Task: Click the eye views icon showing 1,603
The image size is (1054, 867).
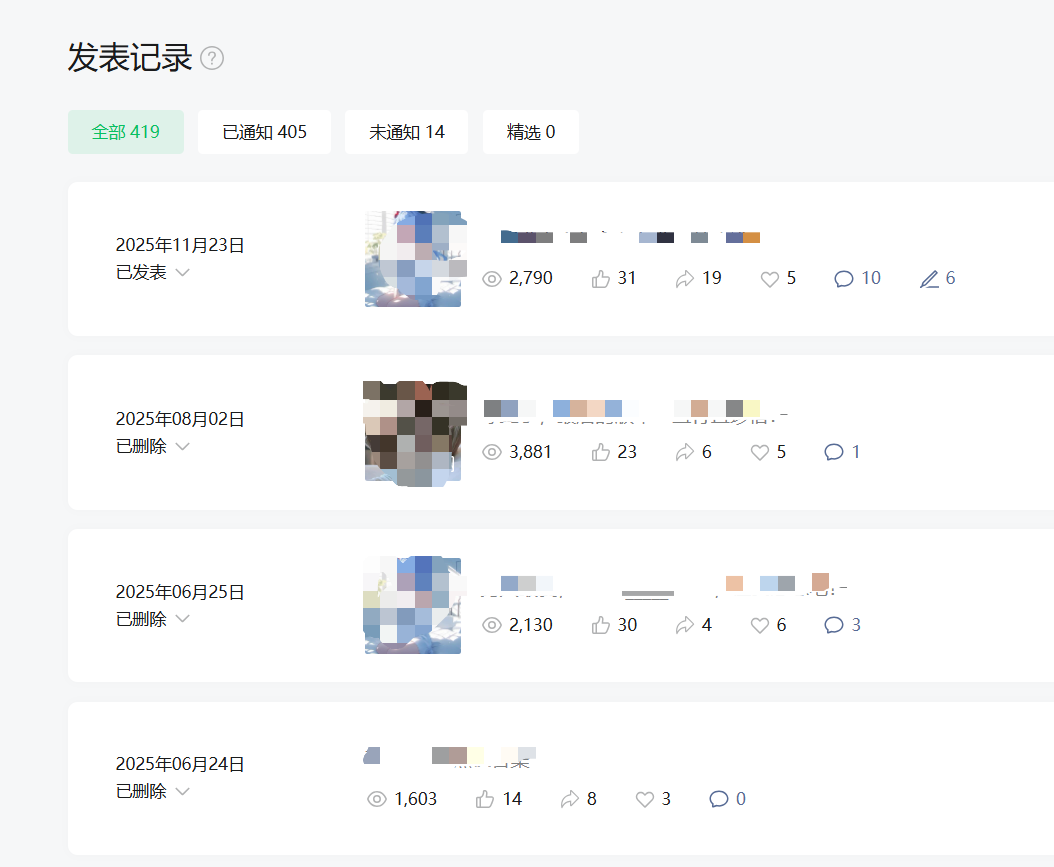Action: tap(376, 799)
